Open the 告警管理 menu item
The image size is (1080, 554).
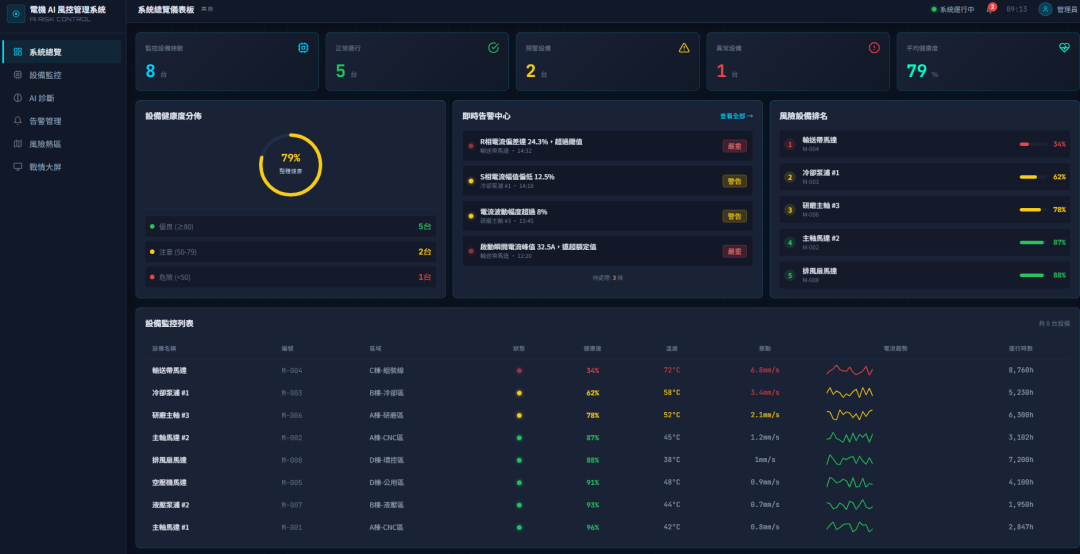[62, 121]
